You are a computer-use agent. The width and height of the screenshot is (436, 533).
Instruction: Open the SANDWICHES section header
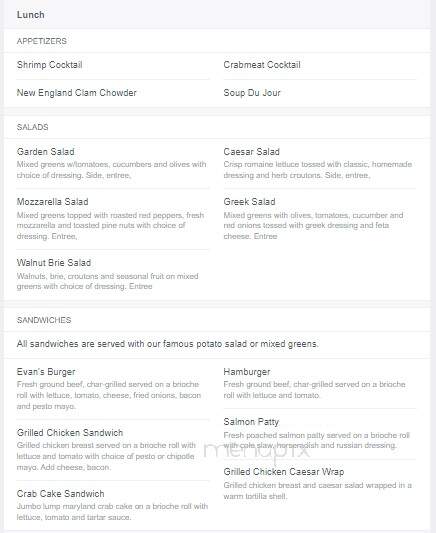tap(44, 320)
